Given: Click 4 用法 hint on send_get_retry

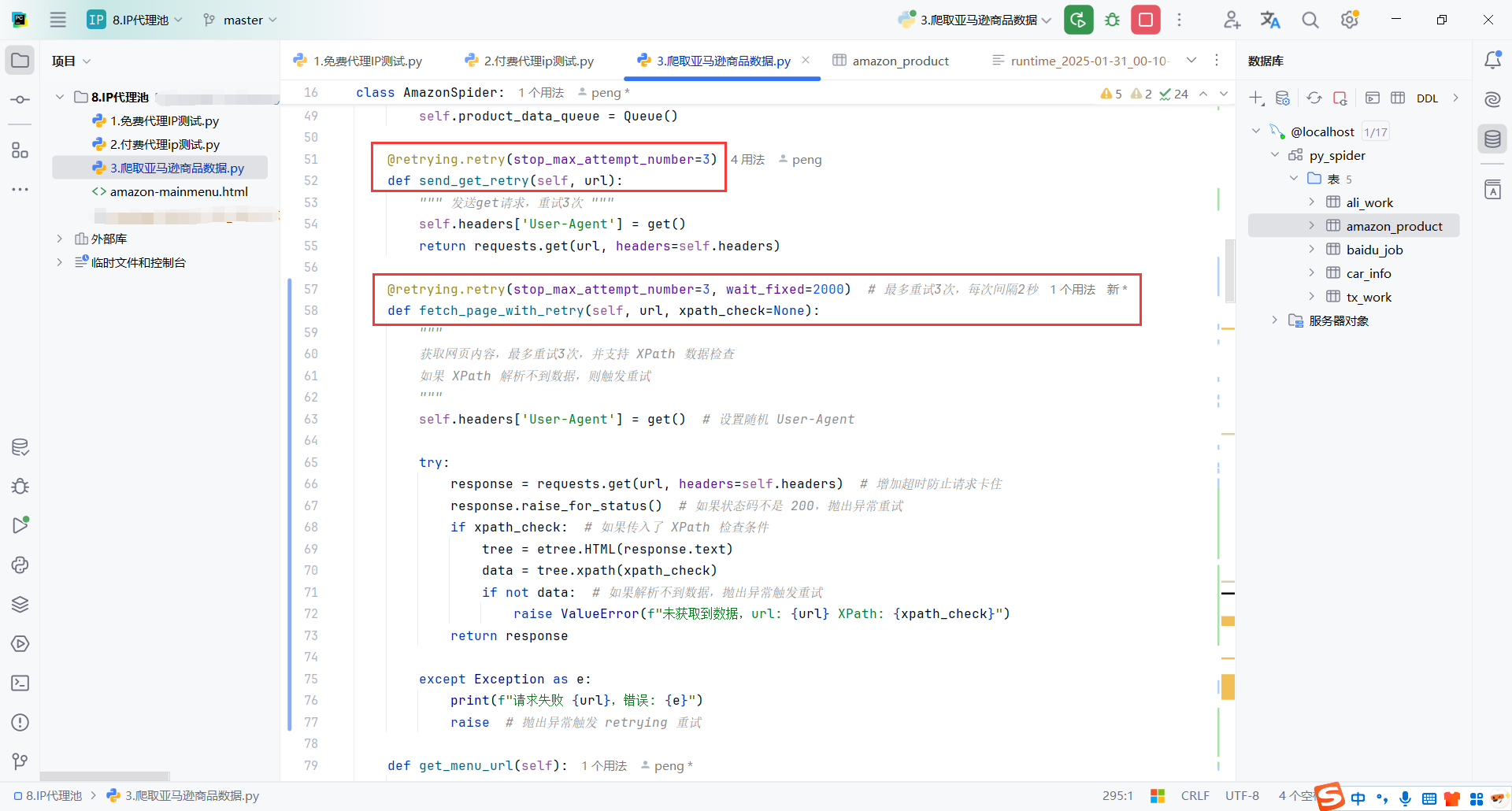Looking at the screenshot, I should coord(747,159).
